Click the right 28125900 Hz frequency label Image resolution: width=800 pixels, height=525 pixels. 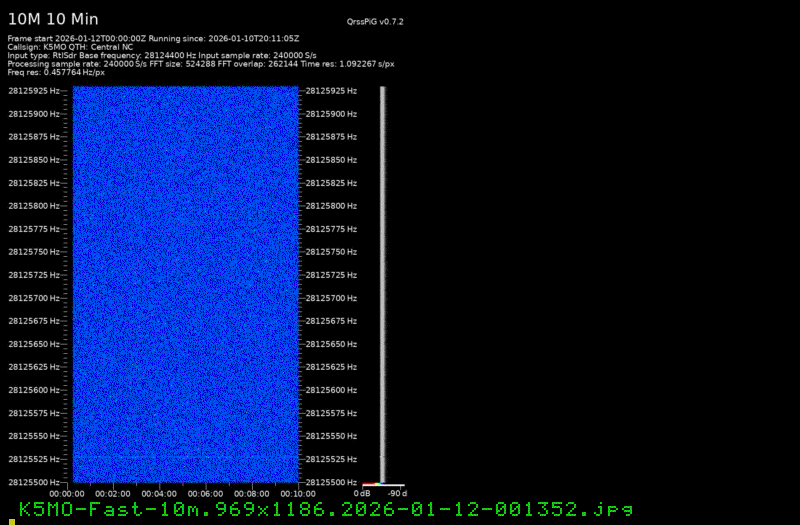(x=331, y=114)
